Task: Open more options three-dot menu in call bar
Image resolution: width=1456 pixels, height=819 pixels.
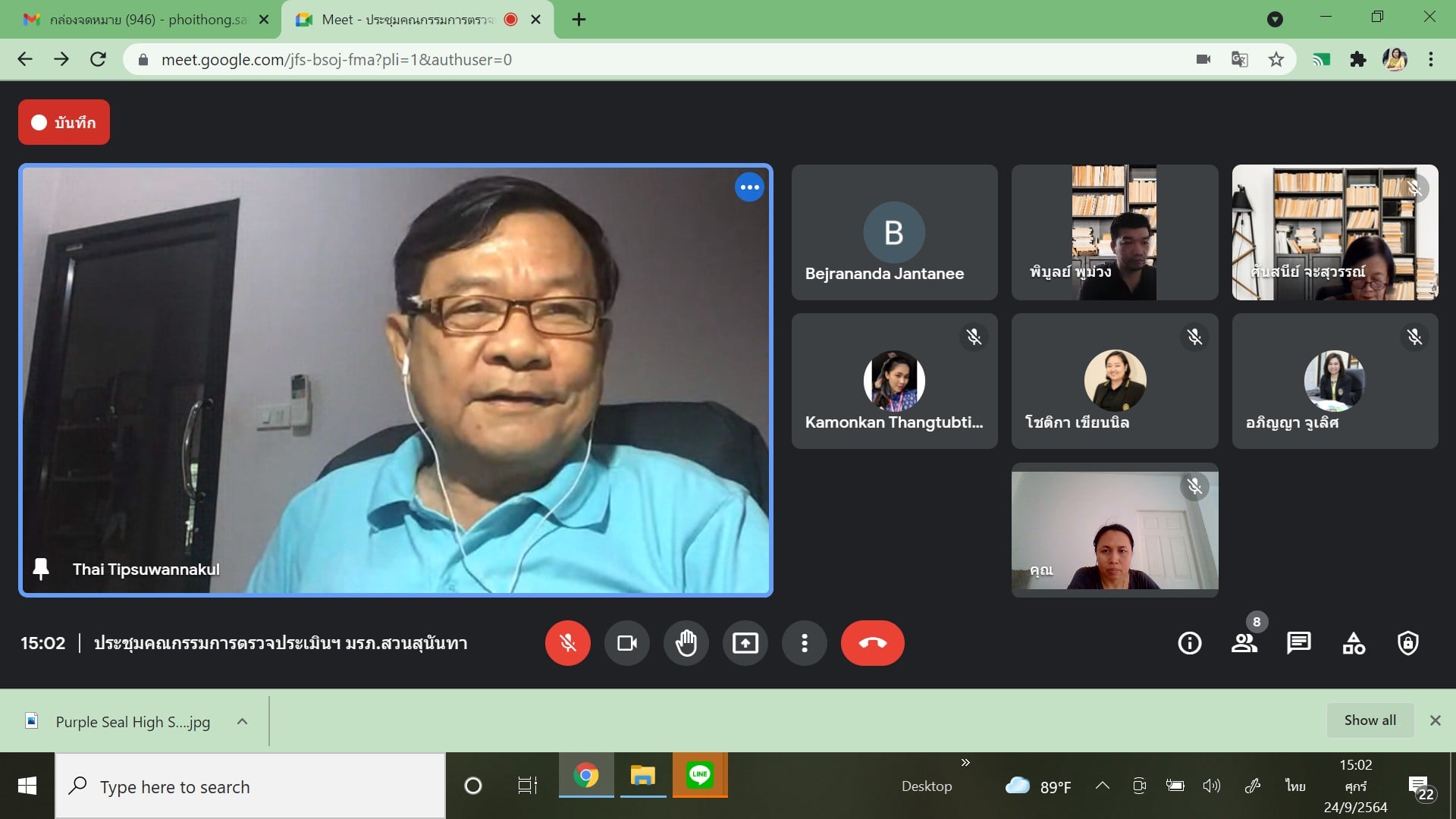Action: pos(804,643)
